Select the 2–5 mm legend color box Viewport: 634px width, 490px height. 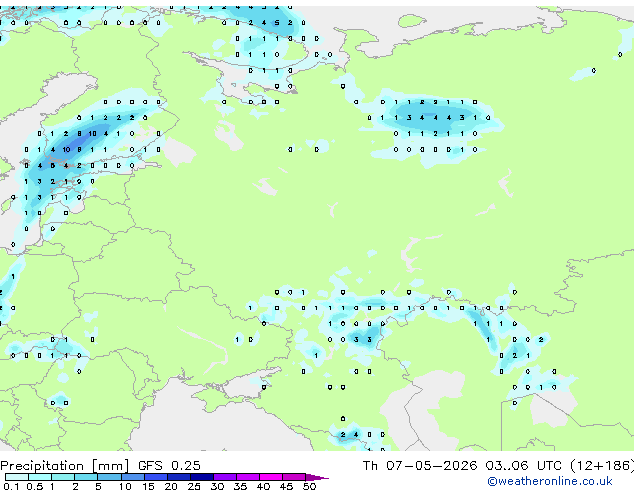(86, 477)
